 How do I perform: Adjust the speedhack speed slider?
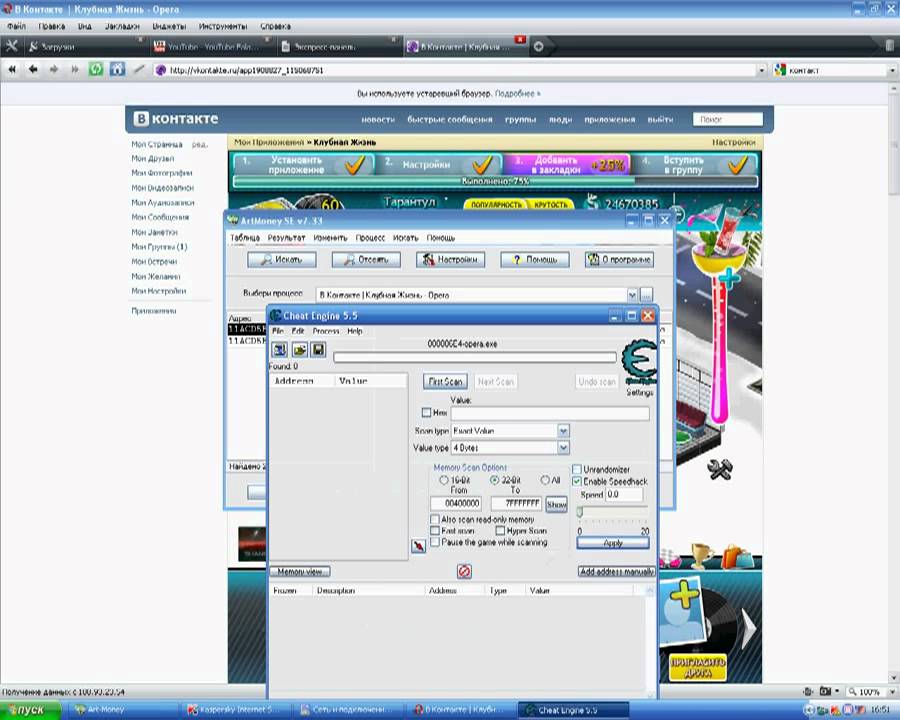click(x=580, y=511)
